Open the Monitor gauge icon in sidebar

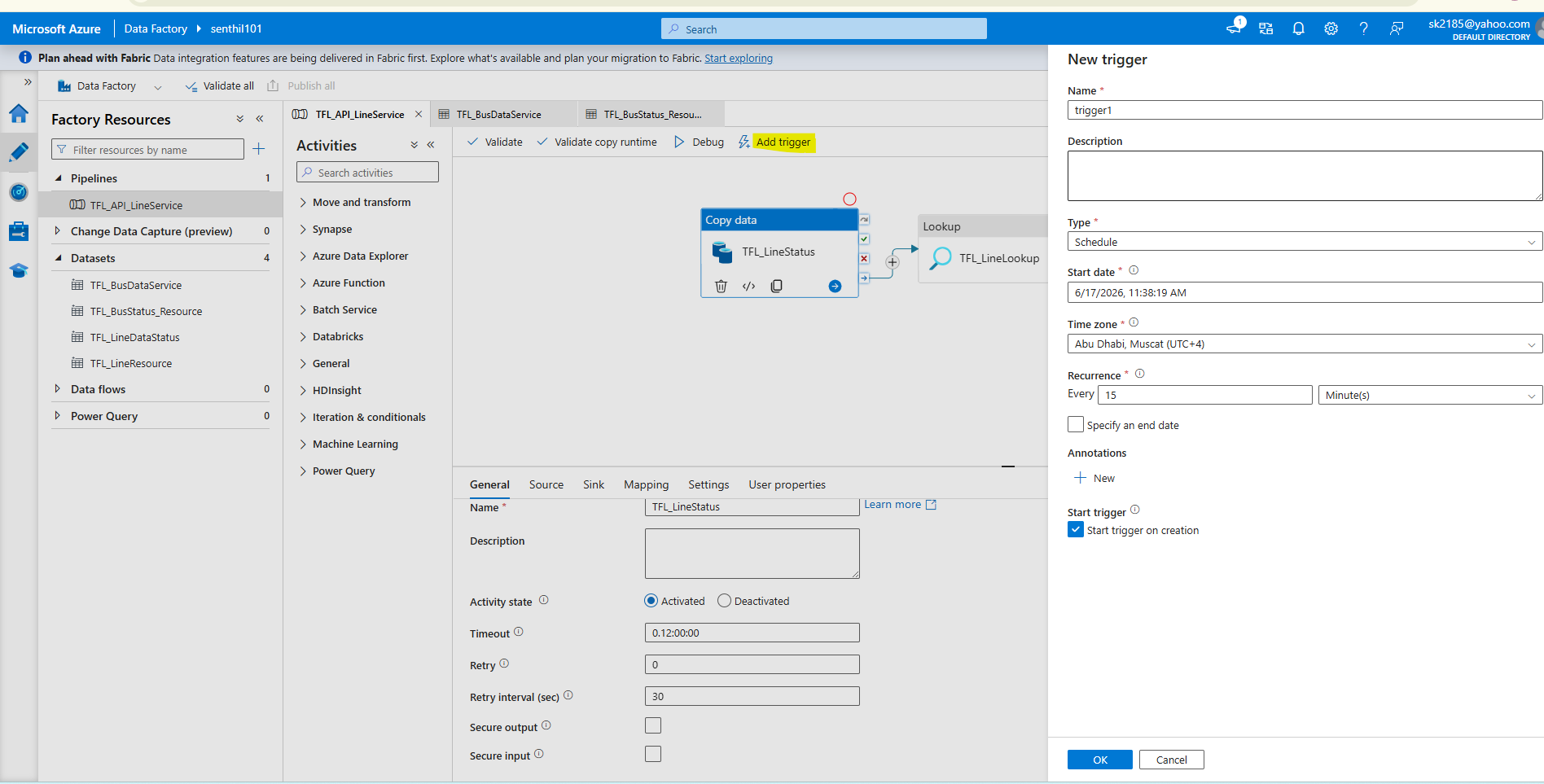coord(19,192)
